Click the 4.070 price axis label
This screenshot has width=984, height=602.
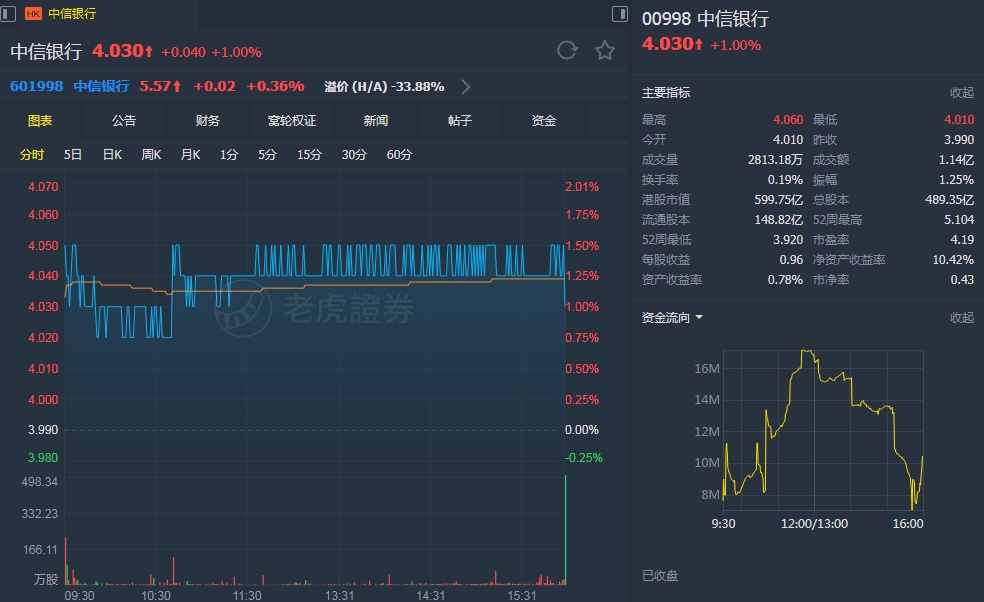click(43, 186)
